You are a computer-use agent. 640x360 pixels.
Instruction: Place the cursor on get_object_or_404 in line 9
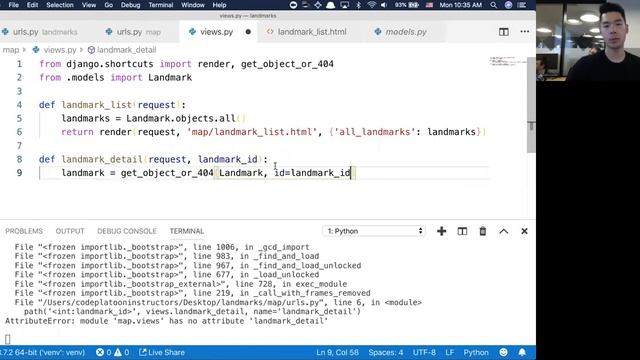pos(167,173)
